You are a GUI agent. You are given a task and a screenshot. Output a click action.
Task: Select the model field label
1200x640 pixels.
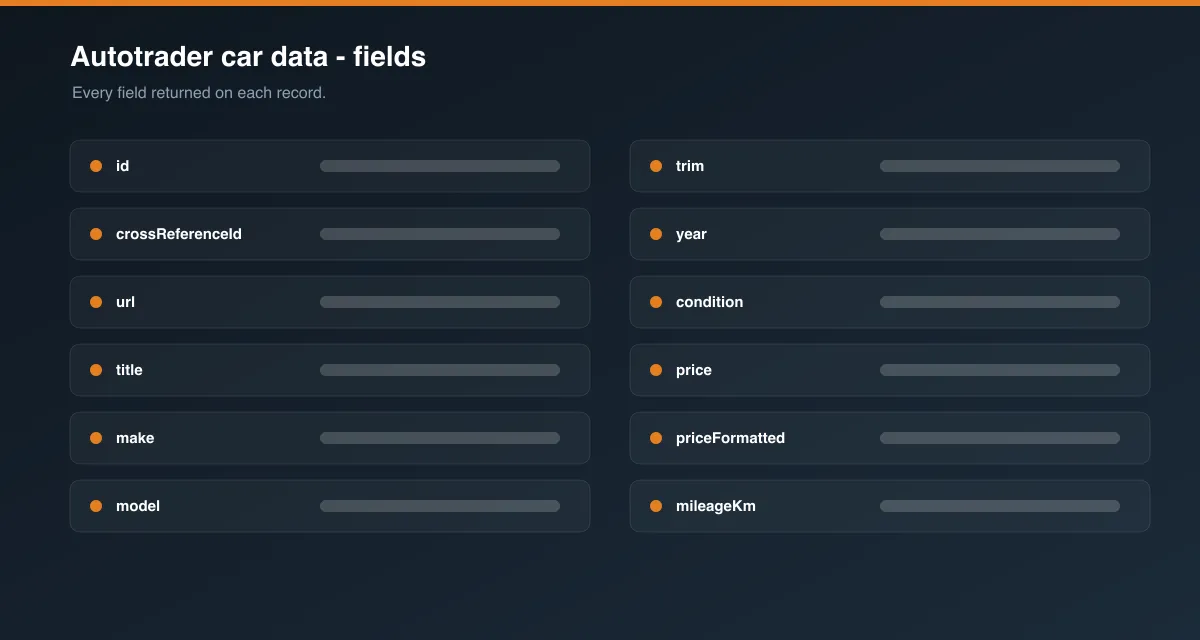click(138, 506)
